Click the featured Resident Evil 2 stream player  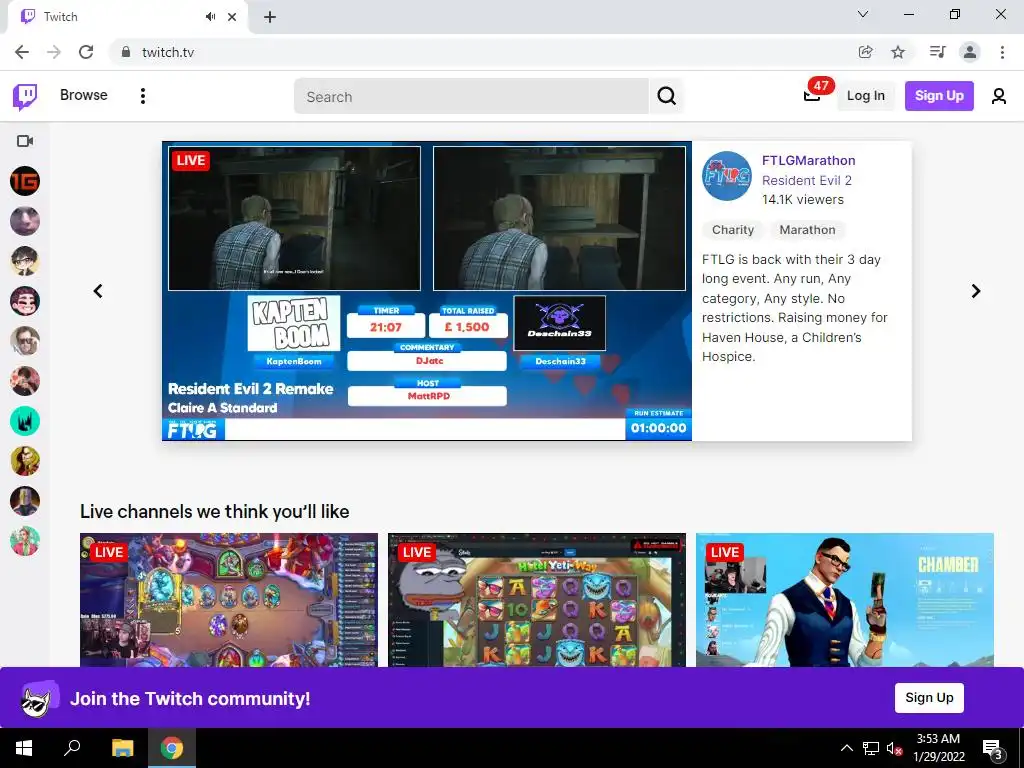(426, 291)
